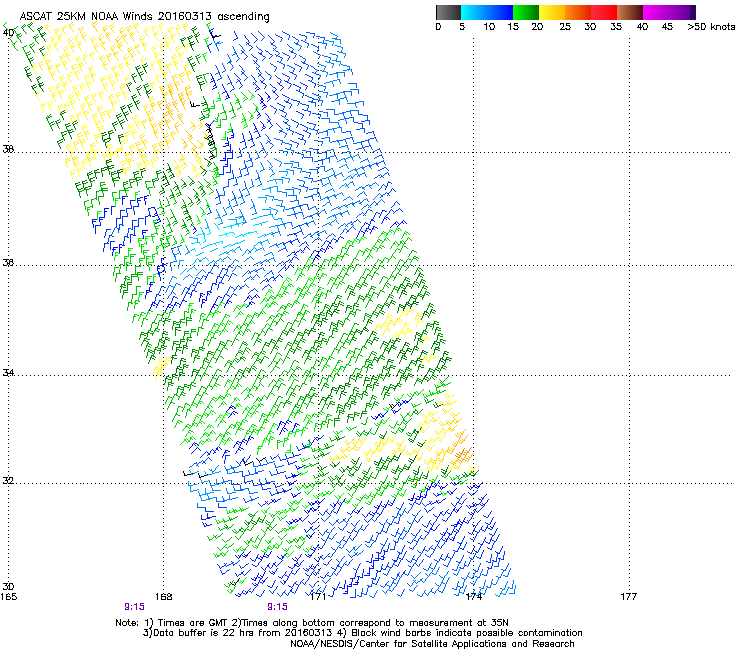Image resolution: width=740 pixels, height=650 pixels.
Task: Click the 'Data buffer is 22 hrs' note line
Action: tap(362, 633)
